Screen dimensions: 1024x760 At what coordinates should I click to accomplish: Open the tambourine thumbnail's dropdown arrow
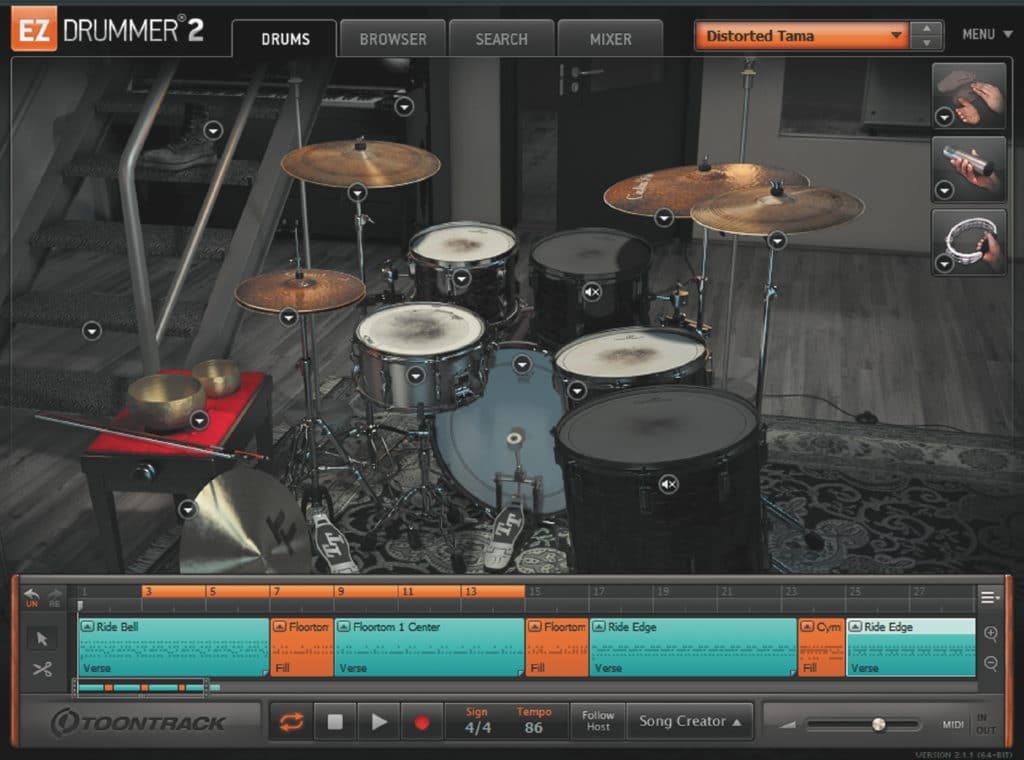[x=944, y=263]
